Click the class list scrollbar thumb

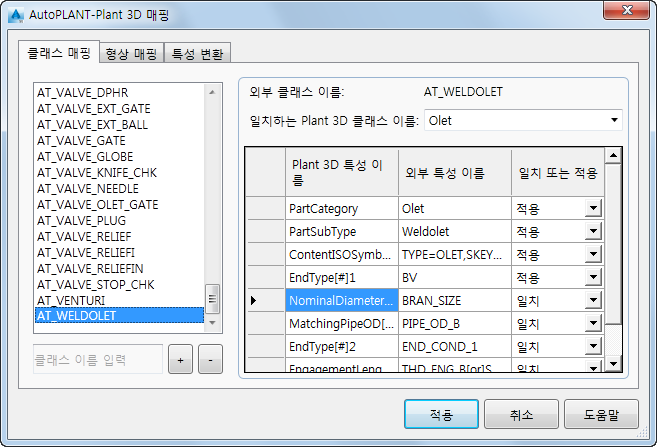tap(212, 299)
